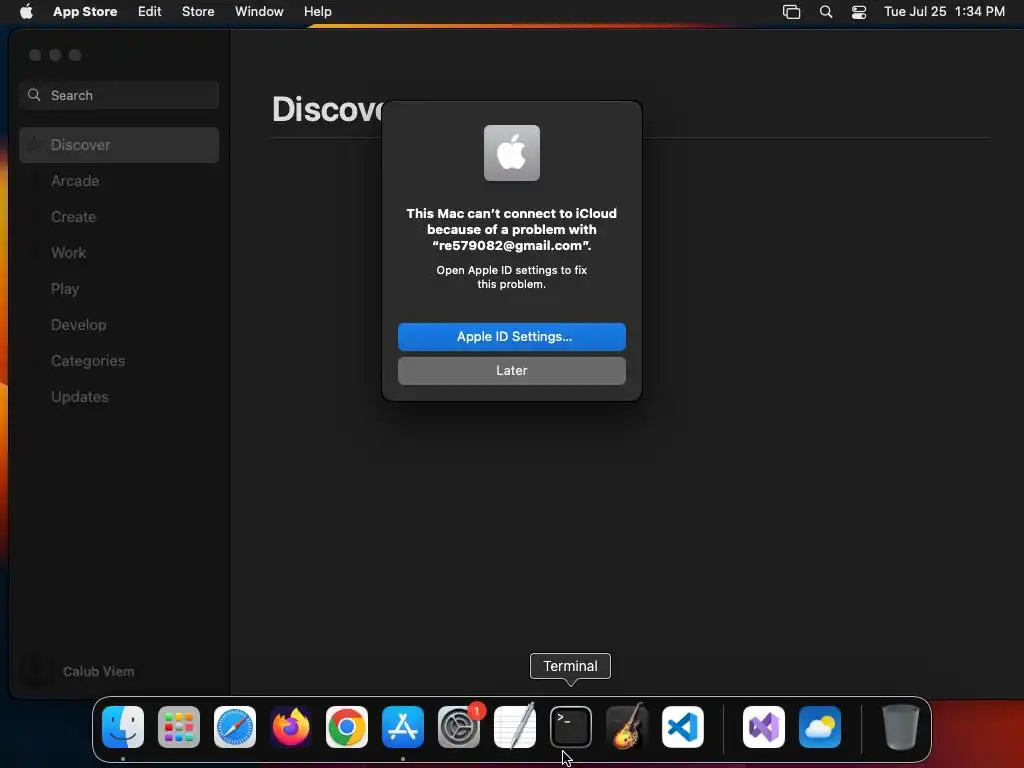Viewport: 1024px width, 768px height.
Task: Select Play in the sidebar
Action: coord(119,289)
